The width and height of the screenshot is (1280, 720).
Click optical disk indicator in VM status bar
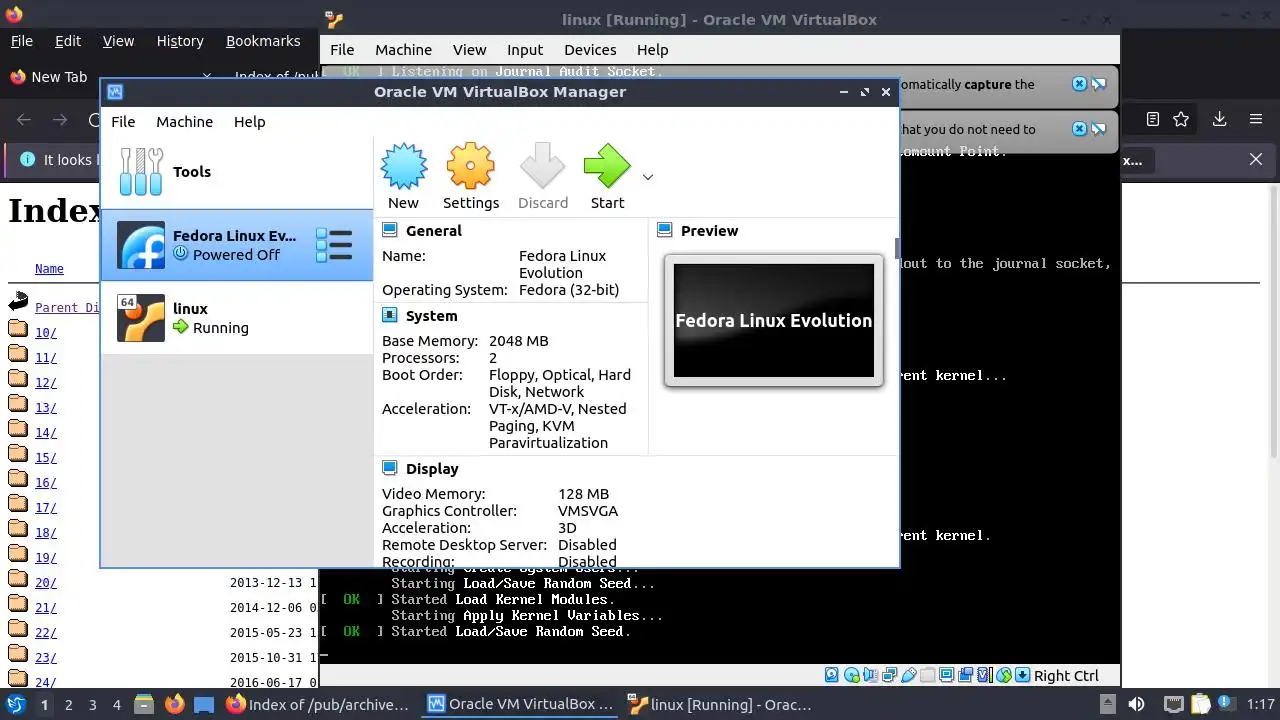(x=851, y=676)
